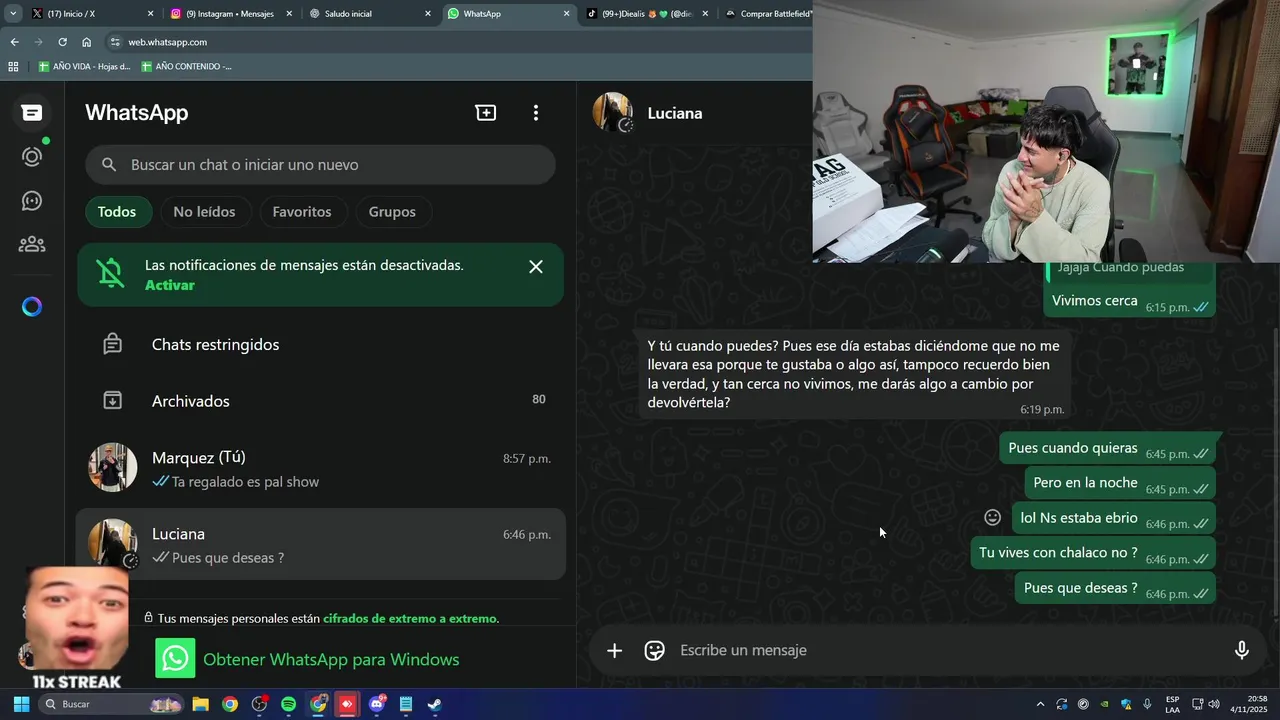React to 'lol Ns estaba ebrio' with emoji icon
The height and width of the screenshot is (720, 1280).
[993, 518]
